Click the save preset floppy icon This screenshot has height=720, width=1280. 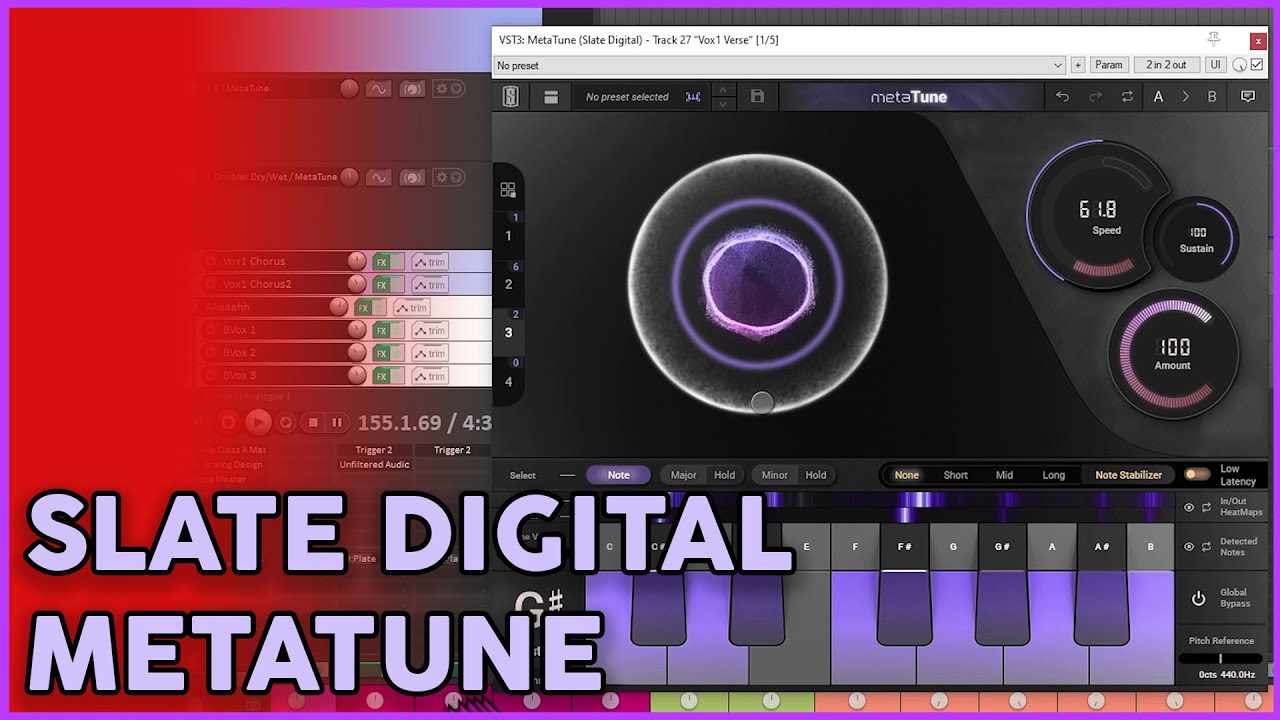(757, 97)
